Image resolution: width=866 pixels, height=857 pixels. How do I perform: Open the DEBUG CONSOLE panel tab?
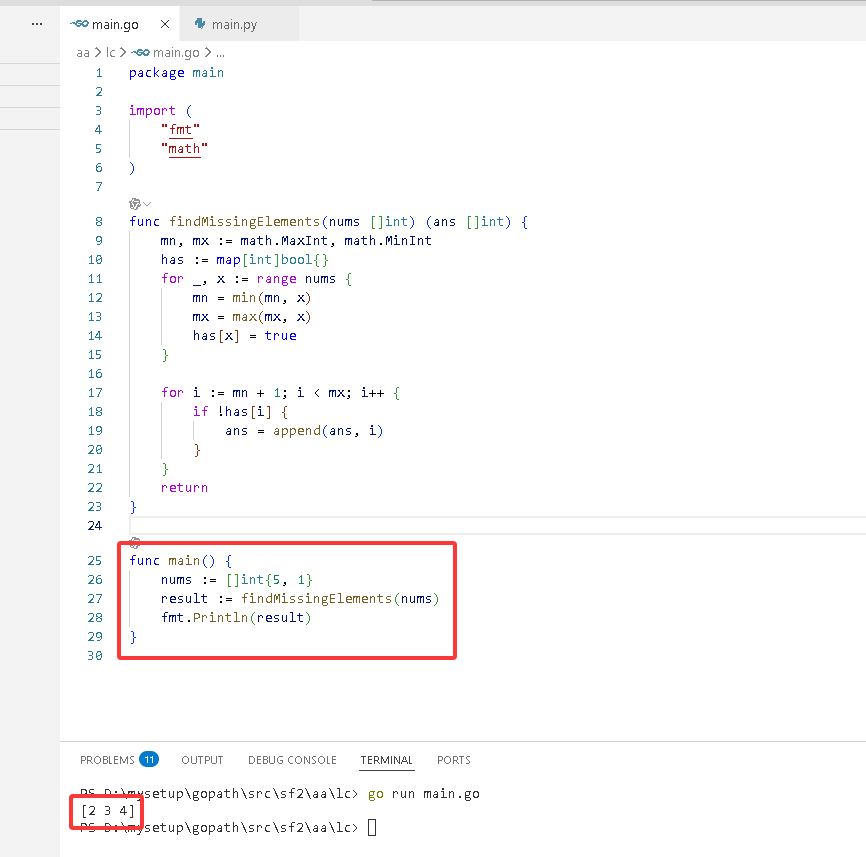(x=292, y=760)
